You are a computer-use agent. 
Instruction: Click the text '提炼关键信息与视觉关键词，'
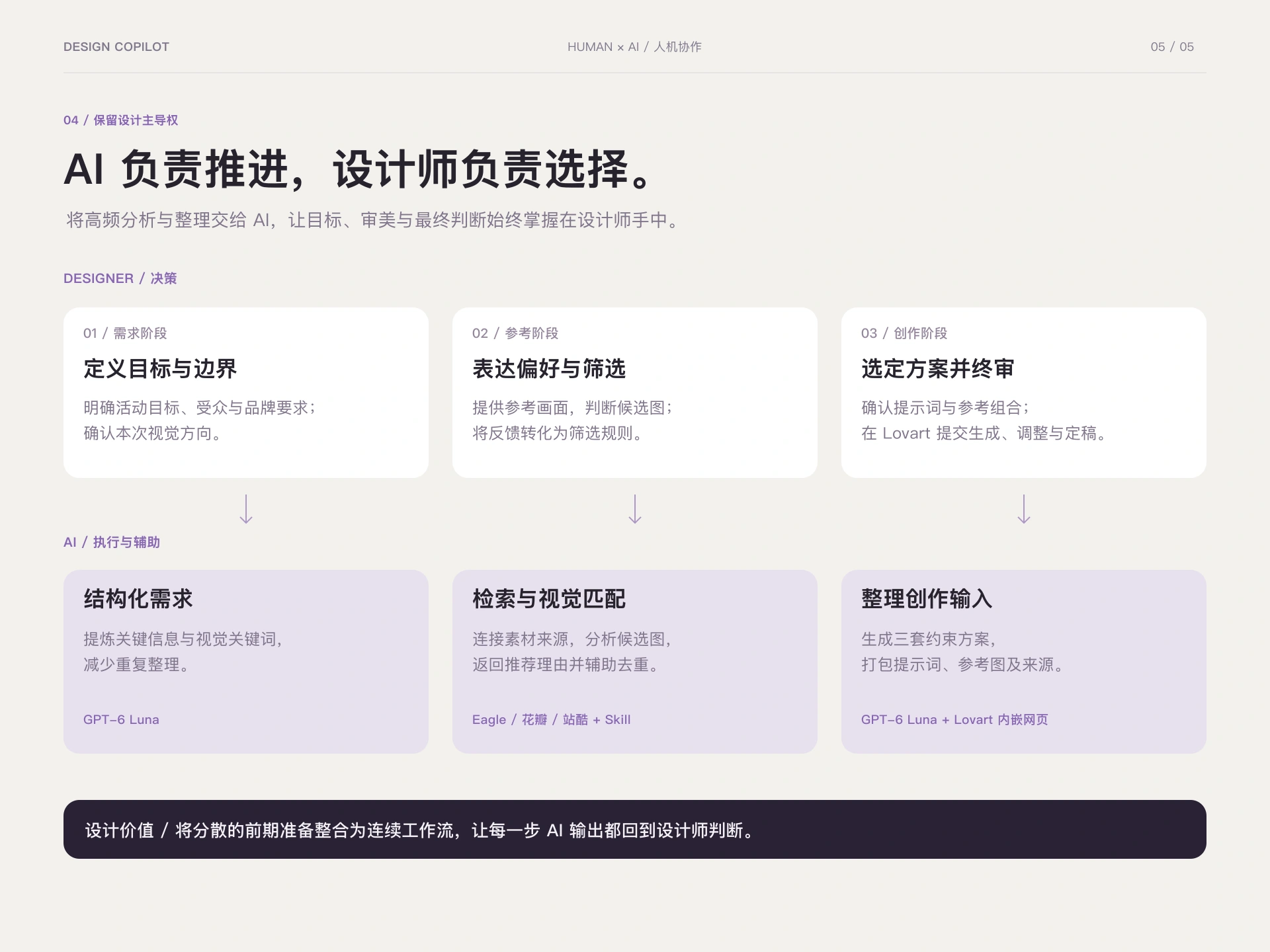184,639
